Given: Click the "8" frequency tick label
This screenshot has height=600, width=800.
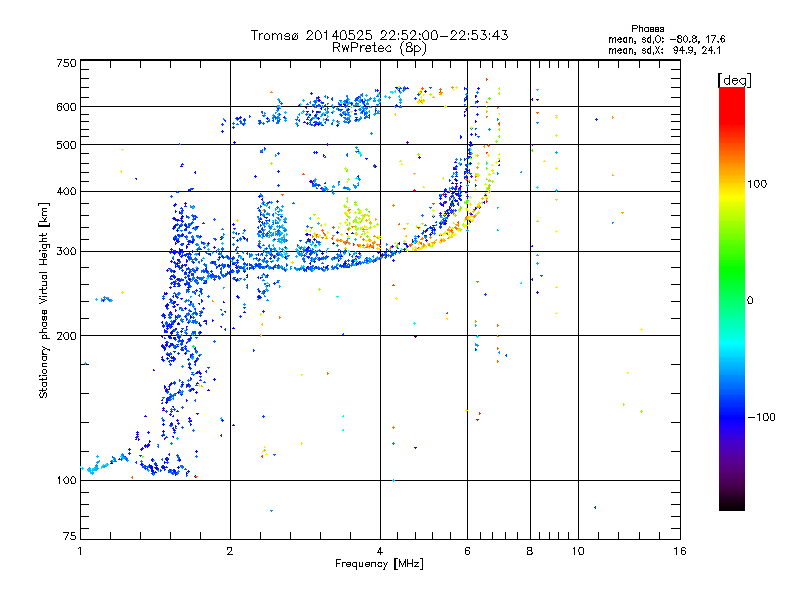Looking at the screenshot, I should 530,552.
